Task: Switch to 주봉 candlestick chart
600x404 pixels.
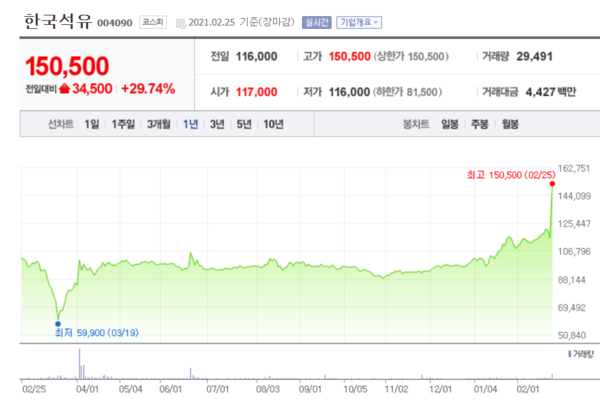Action: 480,124
